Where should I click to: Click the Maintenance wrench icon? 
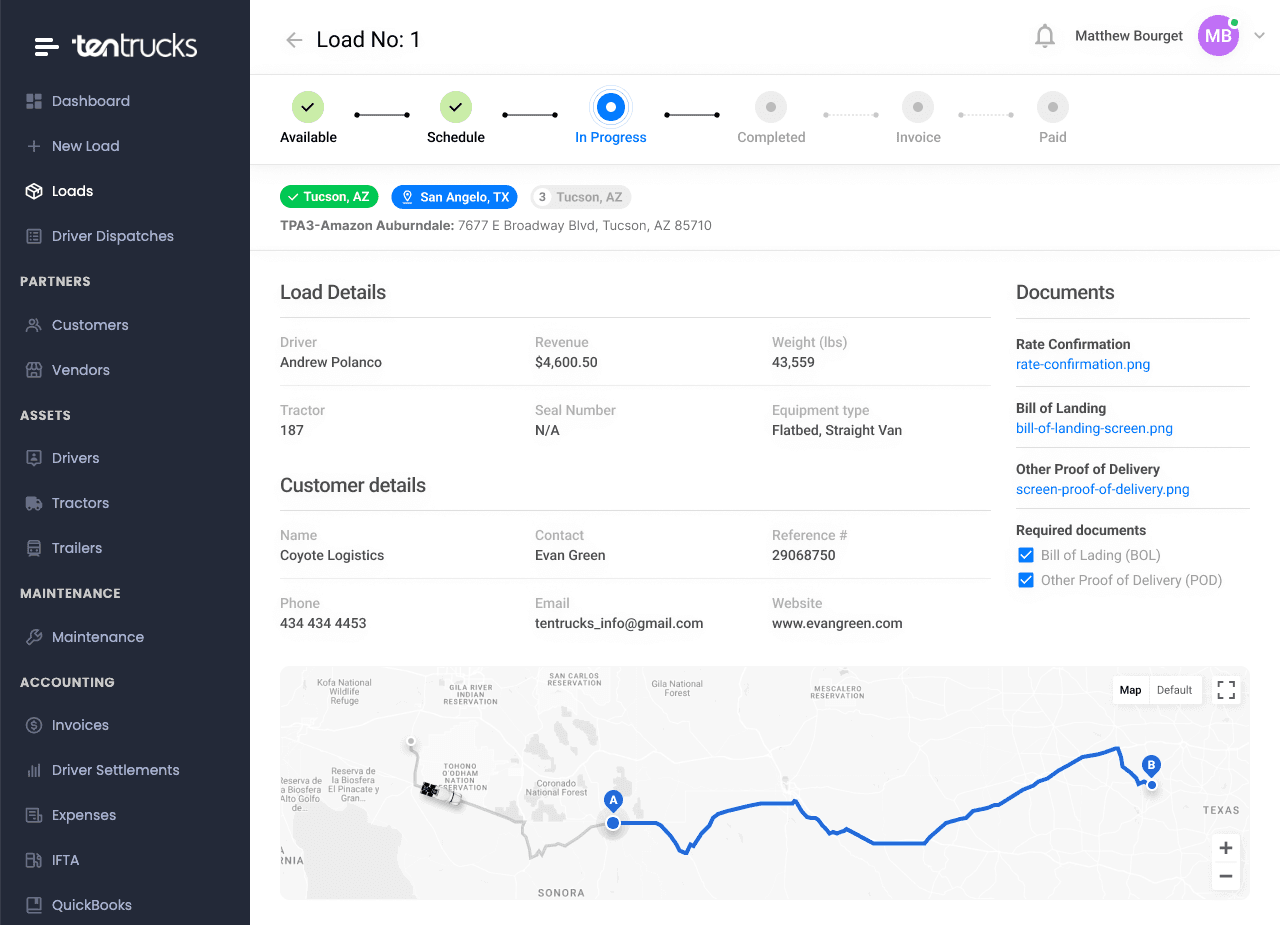tap(35, 636)
